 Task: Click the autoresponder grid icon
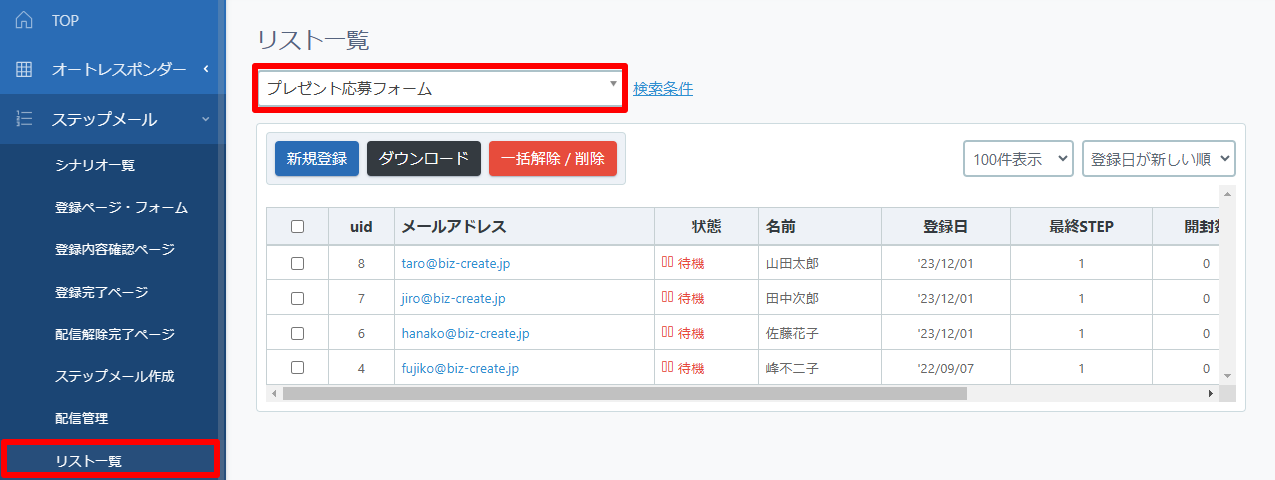(x=25, y=70)
